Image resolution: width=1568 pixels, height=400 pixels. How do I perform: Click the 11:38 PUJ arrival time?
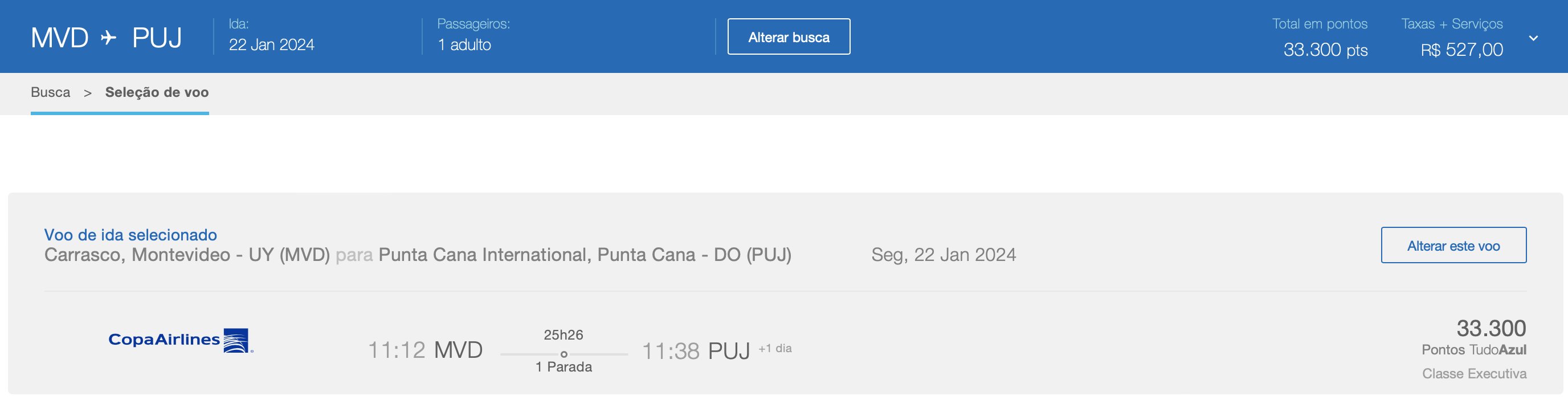point(696,352)
